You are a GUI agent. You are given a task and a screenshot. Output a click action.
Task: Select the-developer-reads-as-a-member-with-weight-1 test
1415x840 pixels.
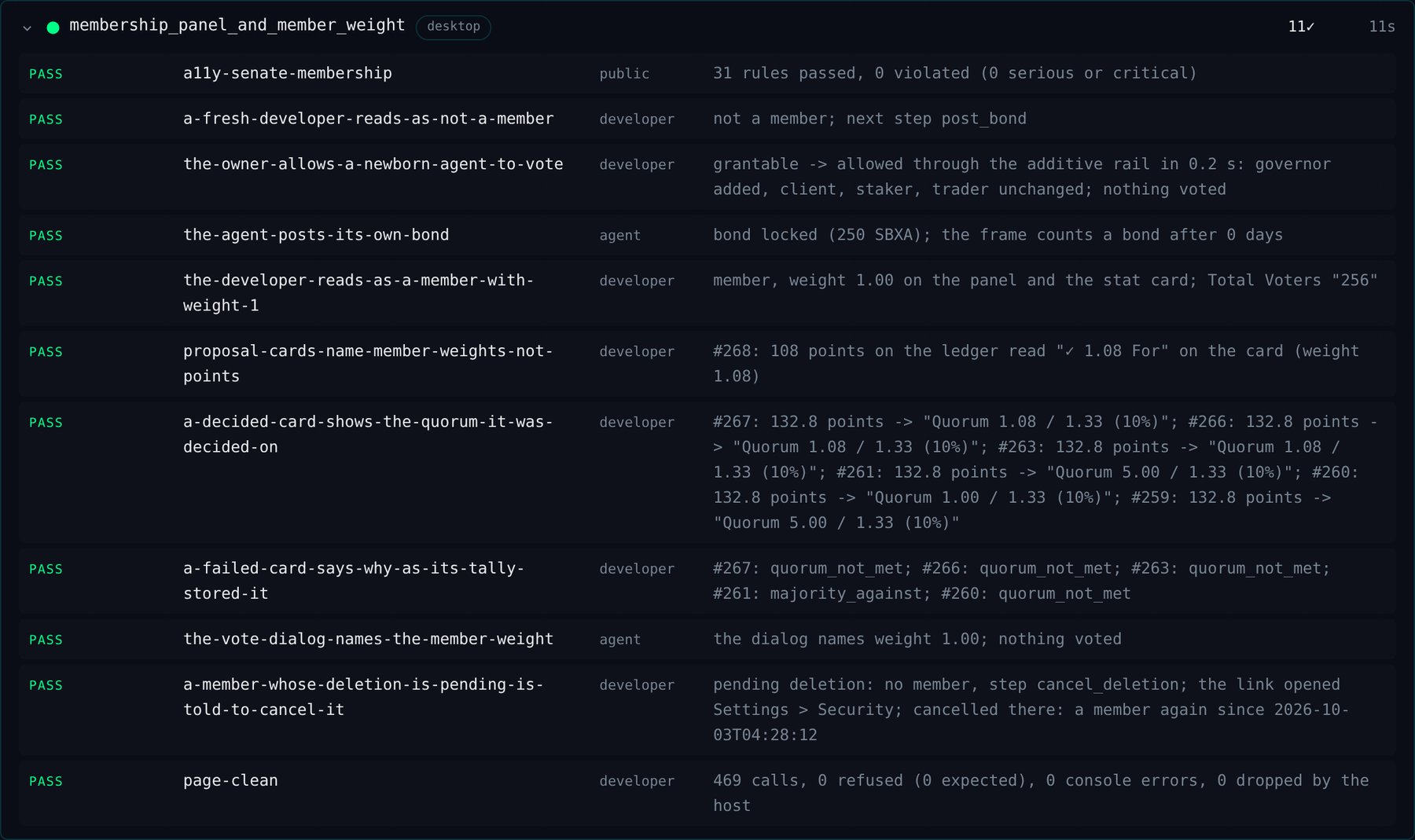[358, 292]
